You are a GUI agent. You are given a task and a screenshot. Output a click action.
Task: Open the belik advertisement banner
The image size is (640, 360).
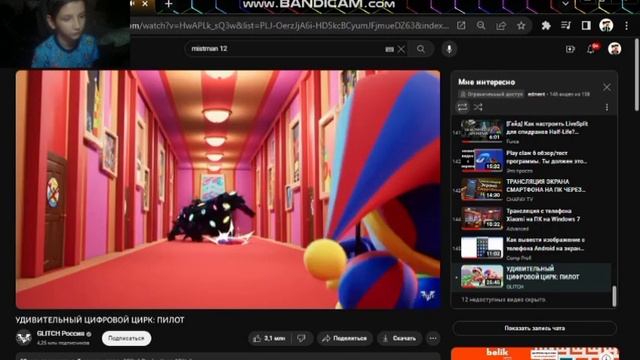535,353
